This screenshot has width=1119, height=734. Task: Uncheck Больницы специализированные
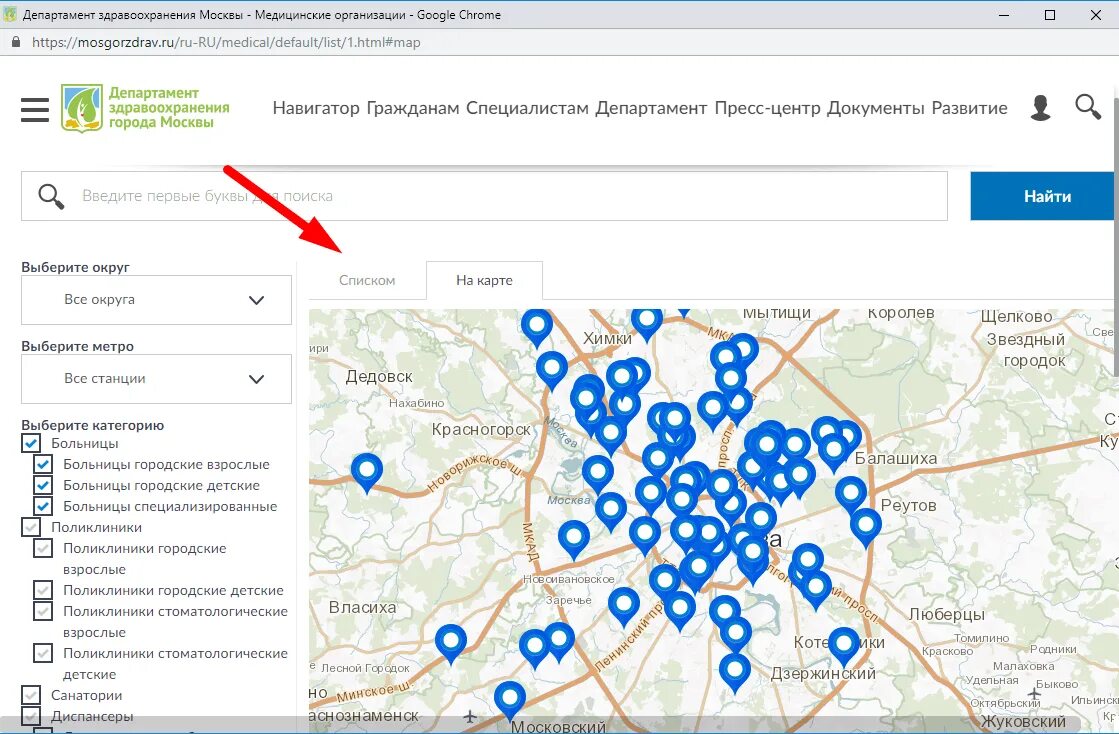(x=43, y=506)
